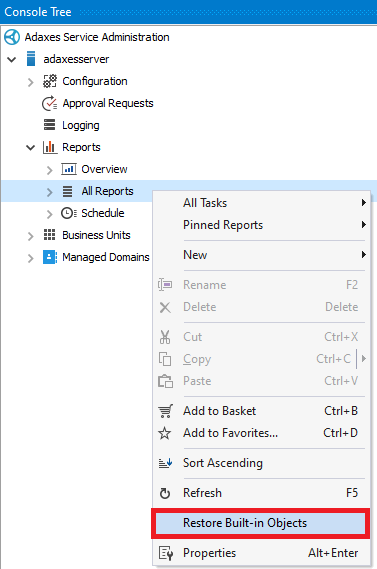The image size is (377, 569).
Task: Click the Sort Ascending icon
Action: tap(165, 463)
